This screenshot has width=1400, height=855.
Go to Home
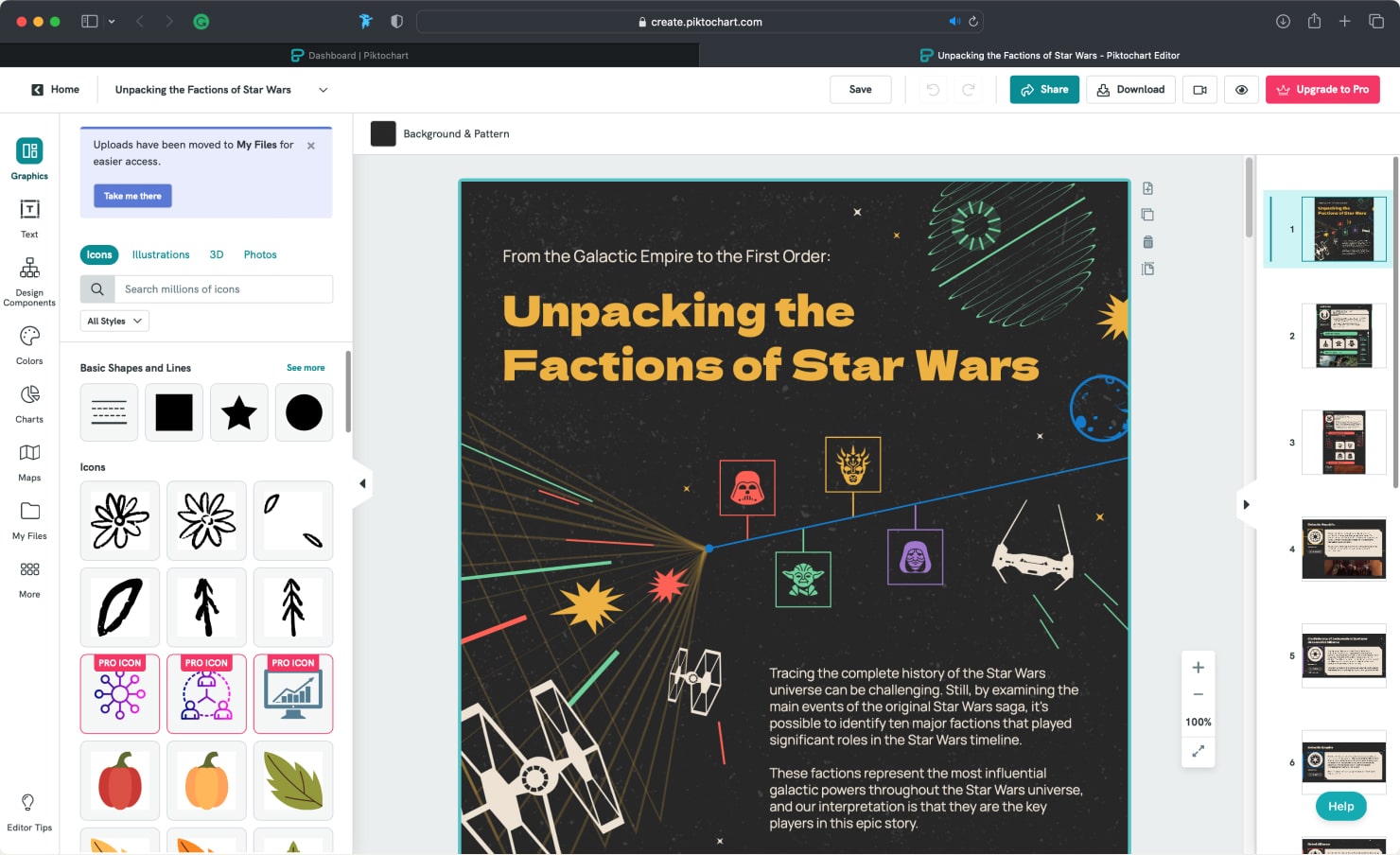point(55,90)
